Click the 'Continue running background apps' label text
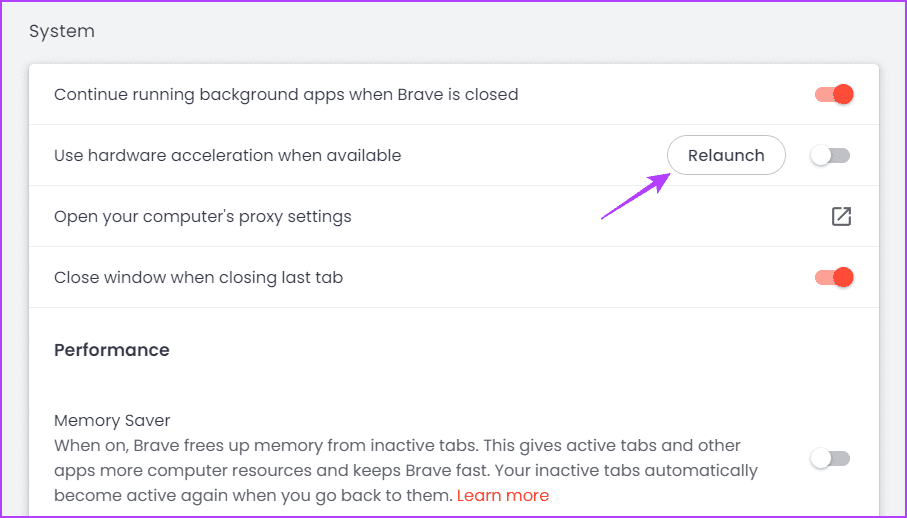 286,95
